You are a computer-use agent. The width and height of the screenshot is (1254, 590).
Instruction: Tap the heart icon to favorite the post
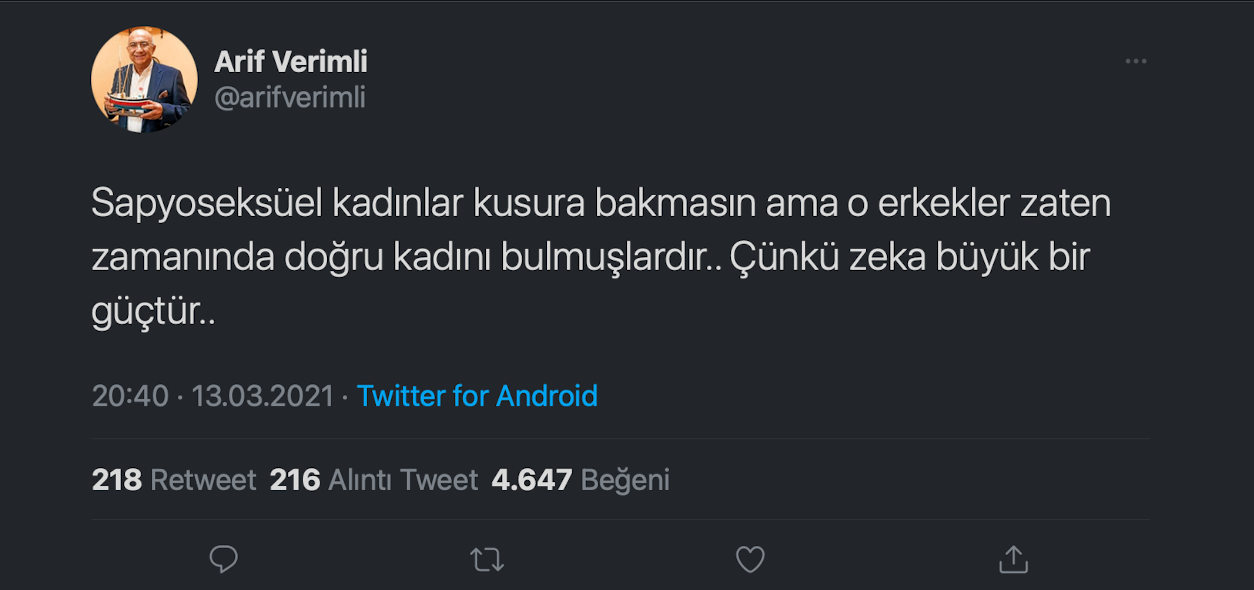click(x=749, y=559)
